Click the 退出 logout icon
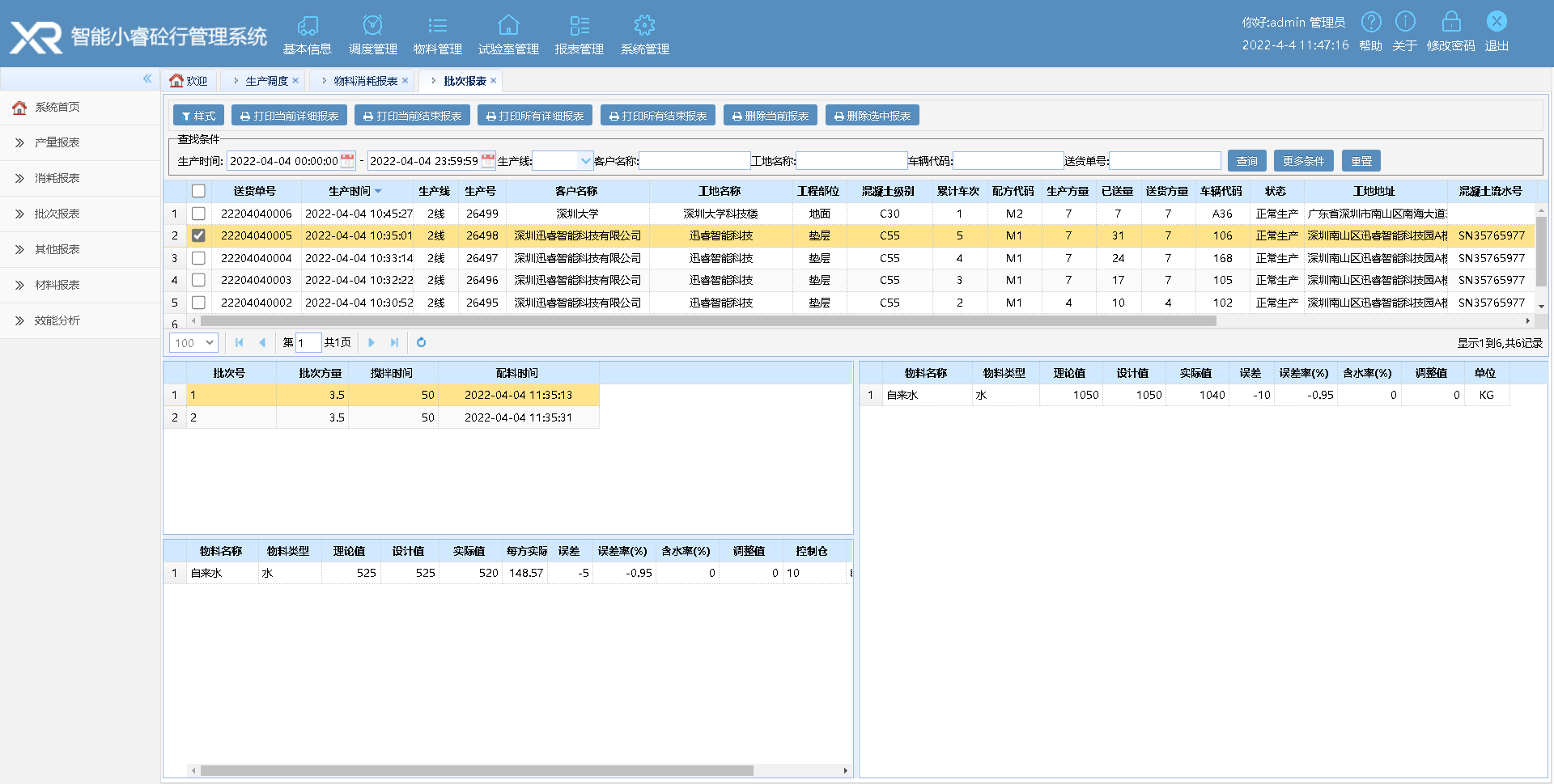Image resolution: width=1554 pixels, height=784 pixels. 1497,22
